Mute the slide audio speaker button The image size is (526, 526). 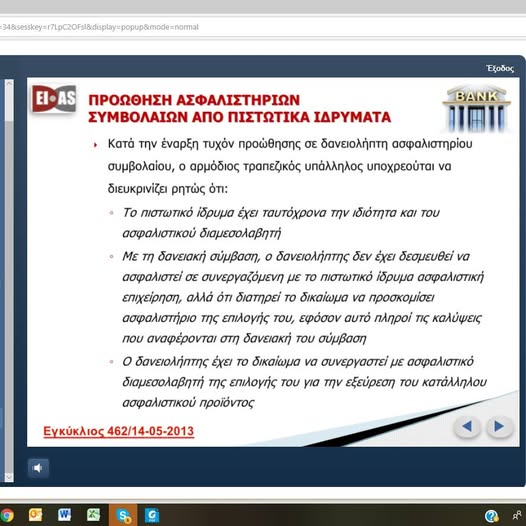point(38,468)
